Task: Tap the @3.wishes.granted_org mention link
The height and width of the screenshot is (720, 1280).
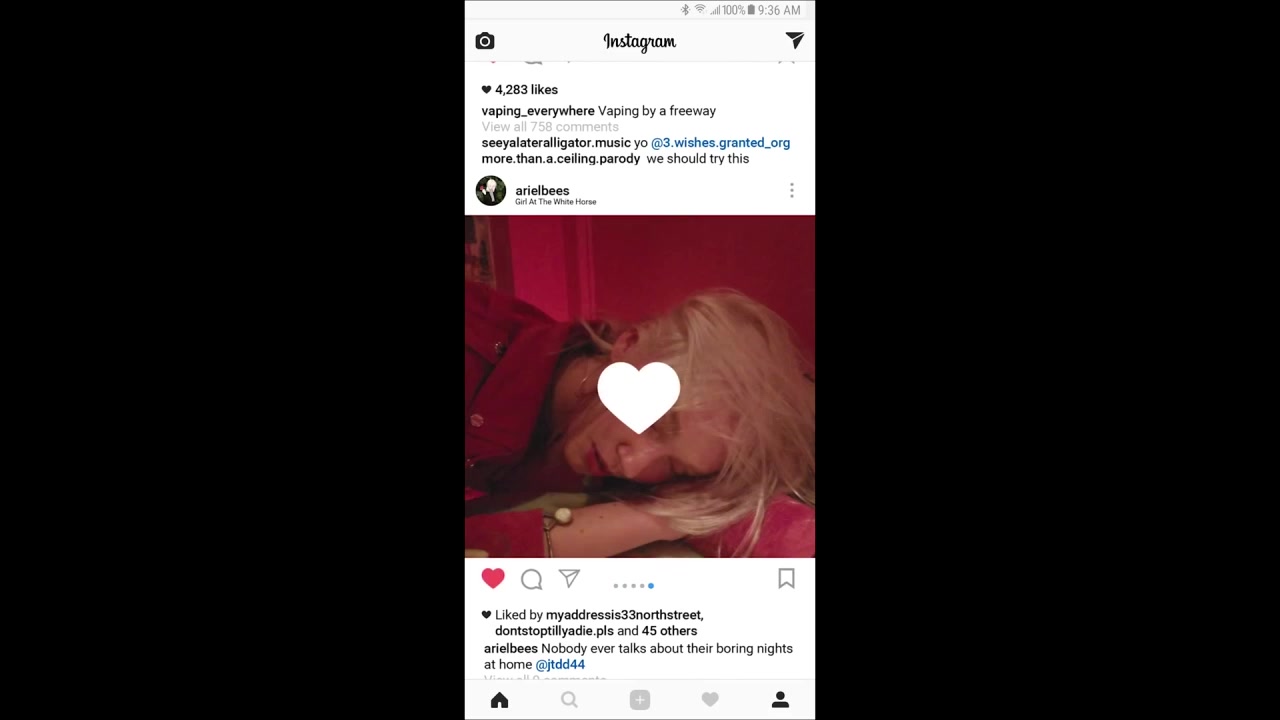Action: tap(720, 143)
